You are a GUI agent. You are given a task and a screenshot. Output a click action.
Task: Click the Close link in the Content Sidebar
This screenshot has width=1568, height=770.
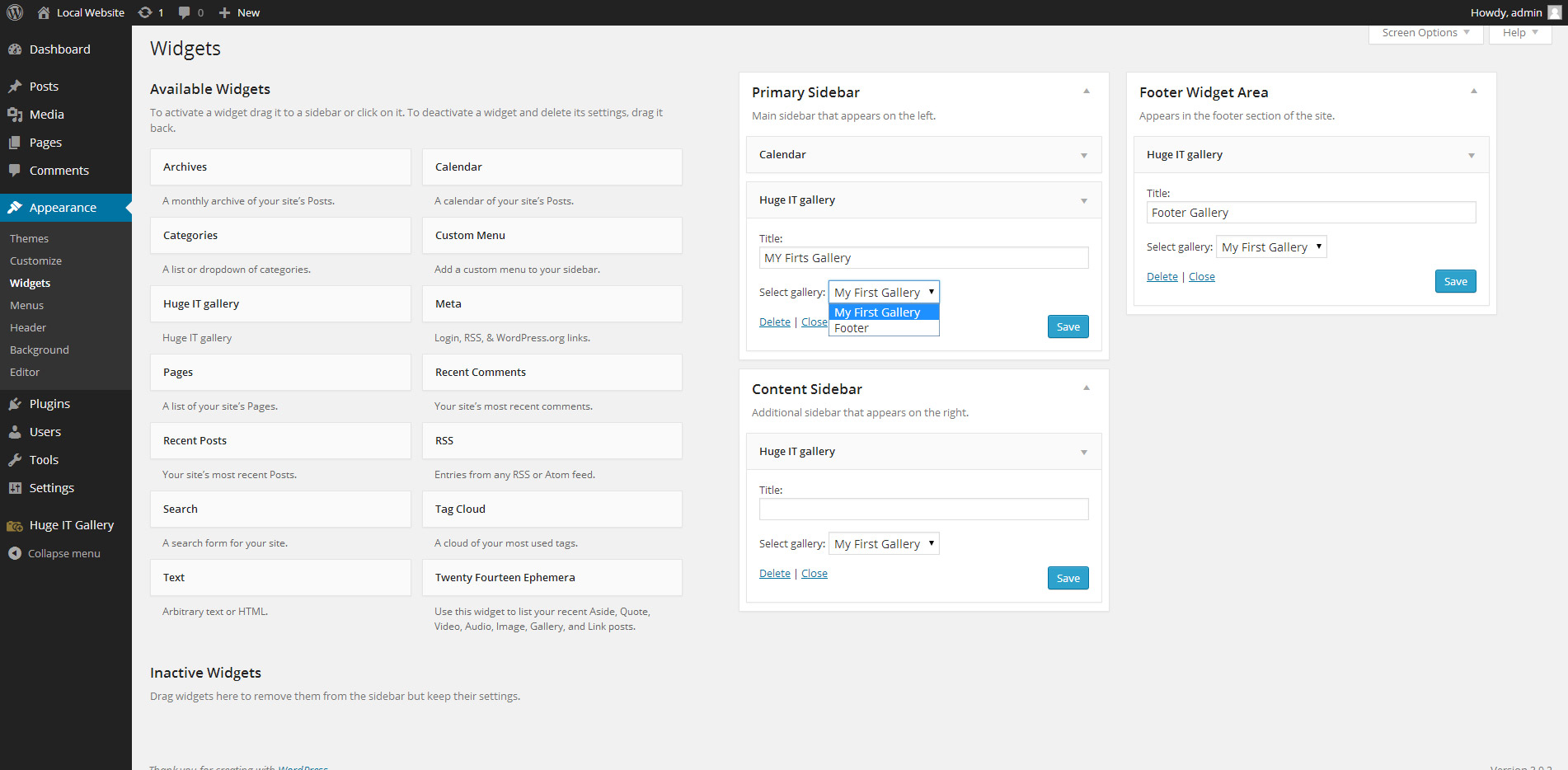click(815, 573)
